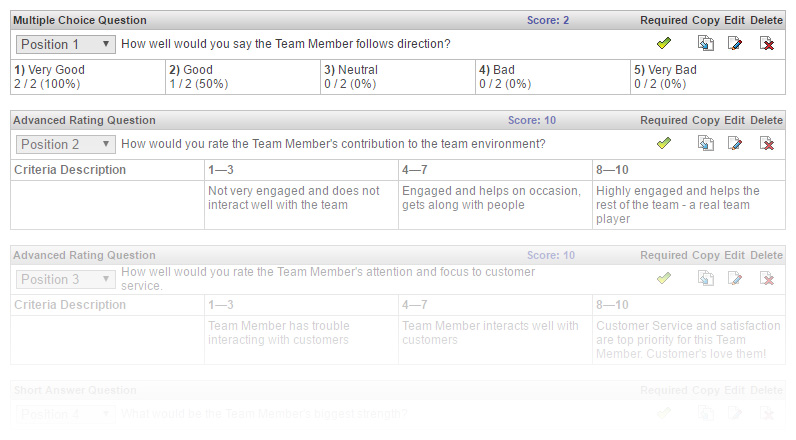Image resolution: width=796 pixels, height=440 pixels.
Task: Delete the customer service rating question
Action: click(767, 279)
